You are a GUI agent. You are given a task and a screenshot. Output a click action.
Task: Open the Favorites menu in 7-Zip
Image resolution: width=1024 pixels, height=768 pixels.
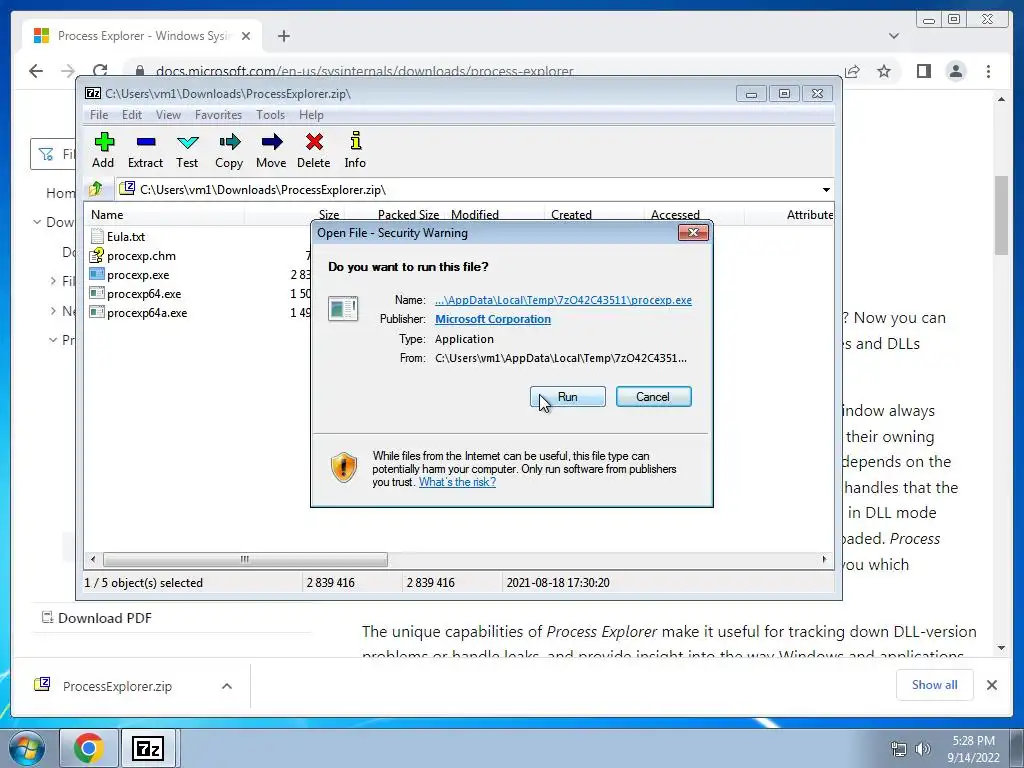point(218,115)
